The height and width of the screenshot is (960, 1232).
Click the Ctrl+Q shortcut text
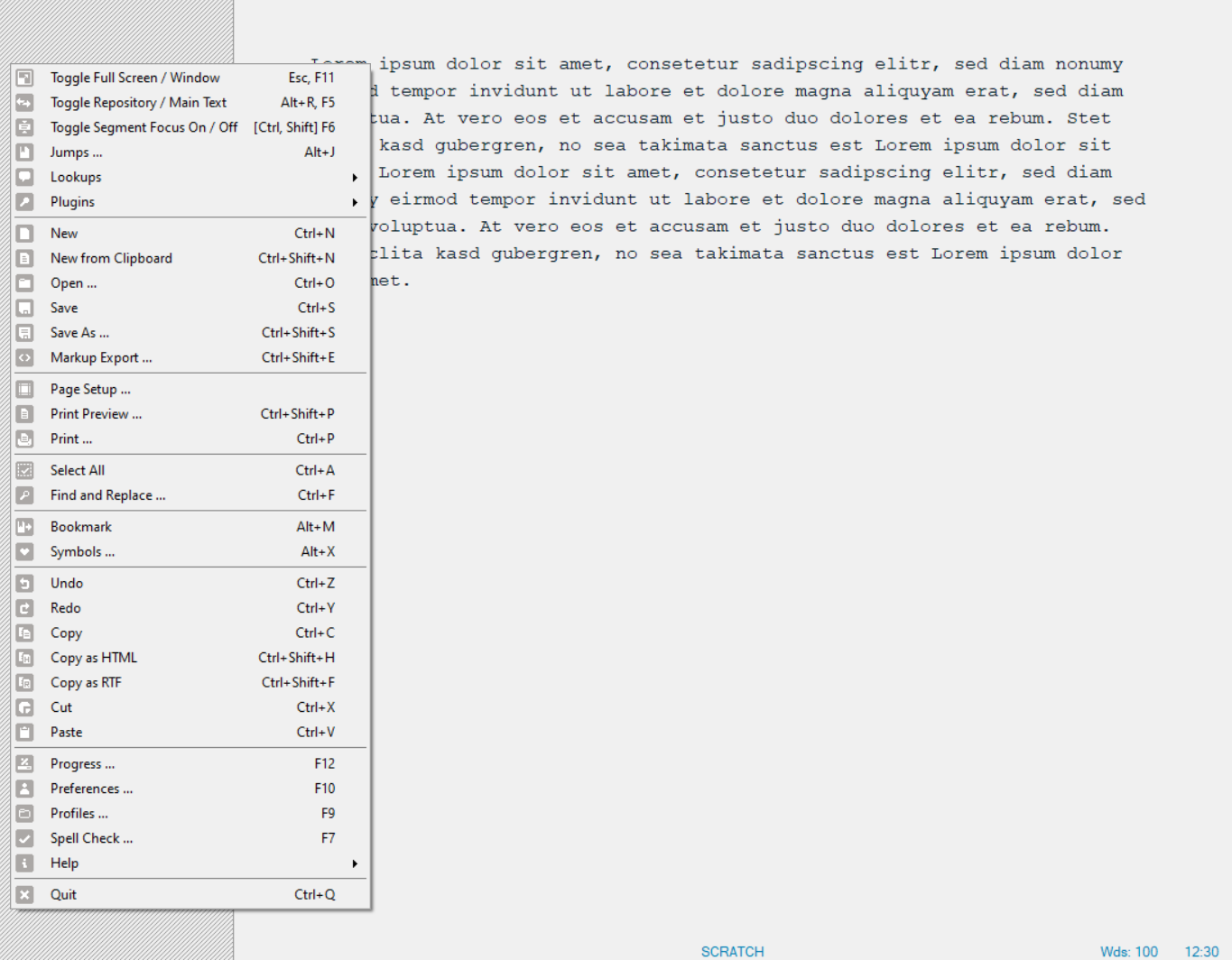point(315,894)
